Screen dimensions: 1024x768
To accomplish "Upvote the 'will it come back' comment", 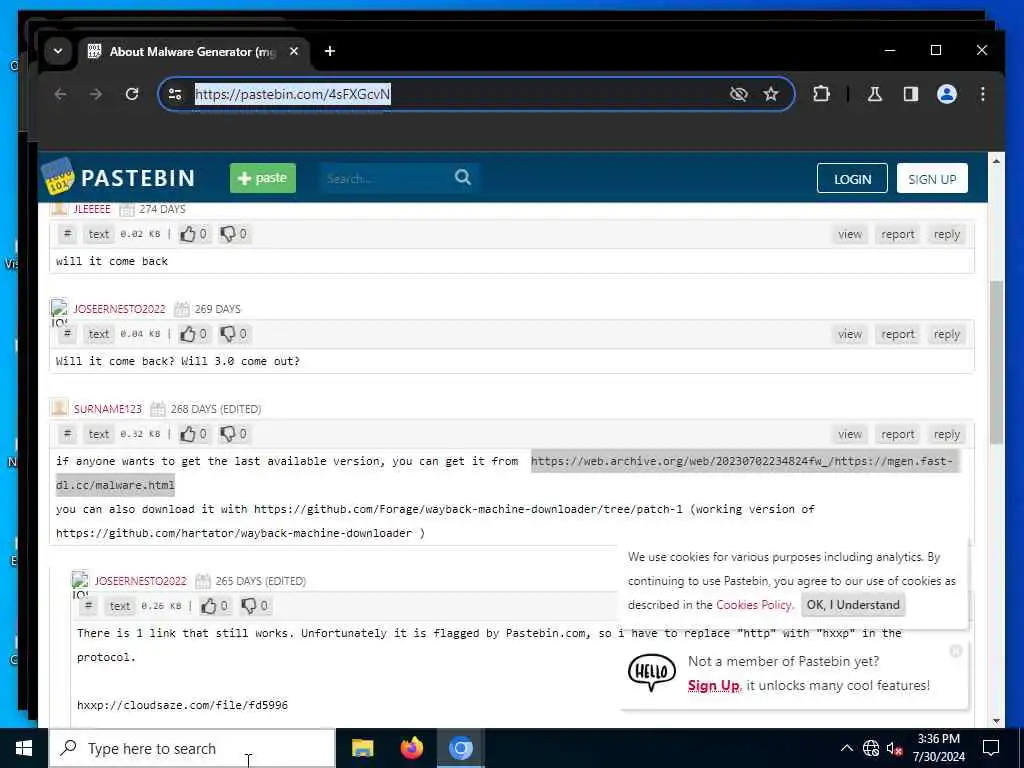I will pos(193,234).
